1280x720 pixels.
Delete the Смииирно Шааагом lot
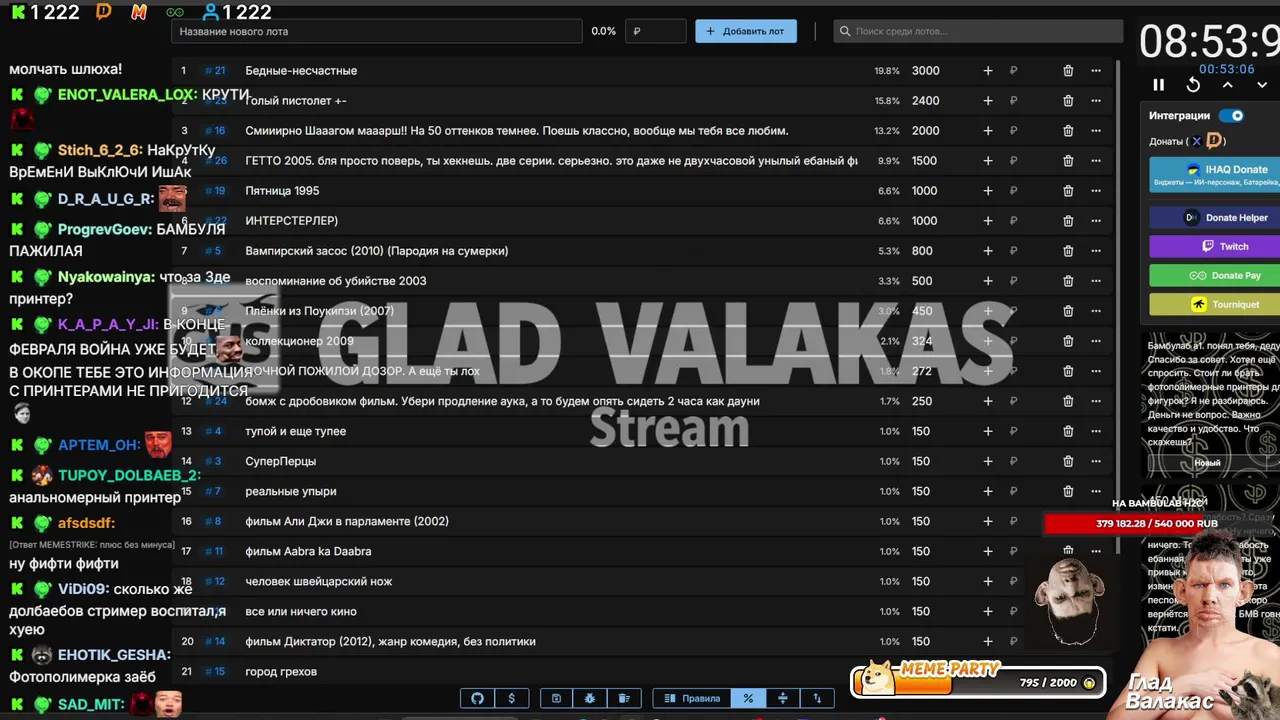tap(1068, 131)
